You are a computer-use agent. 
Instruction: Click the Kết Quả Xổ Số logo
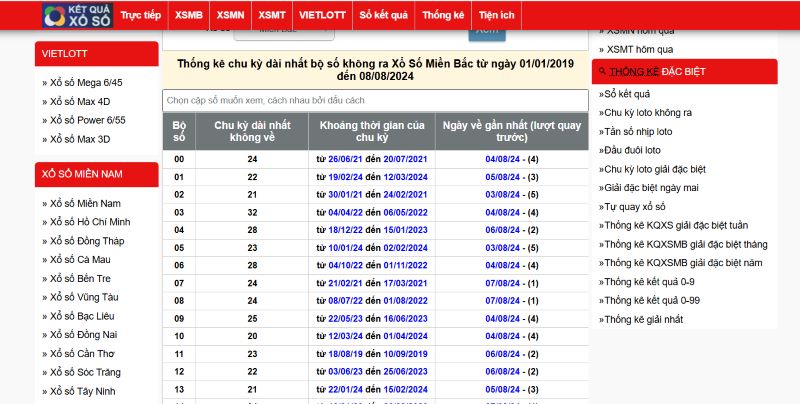point(77,16)
